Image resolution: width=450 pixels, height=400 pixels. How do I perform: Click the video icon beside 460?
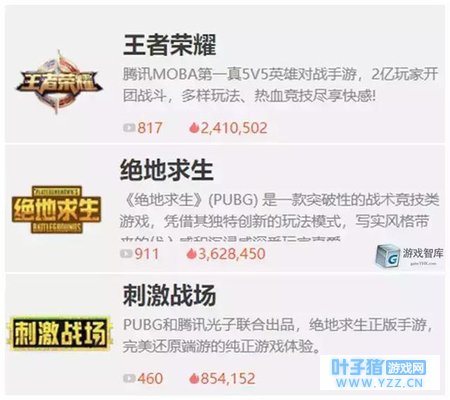point(129,379)
